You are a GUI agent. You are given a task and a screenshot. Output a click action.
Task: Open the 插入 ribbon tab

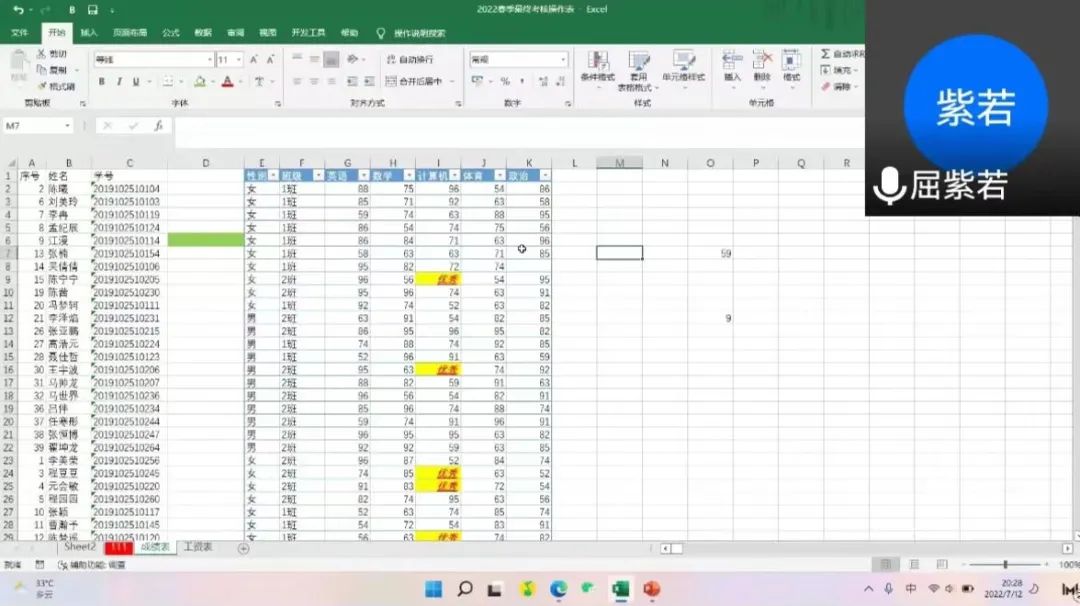[89, 32]
